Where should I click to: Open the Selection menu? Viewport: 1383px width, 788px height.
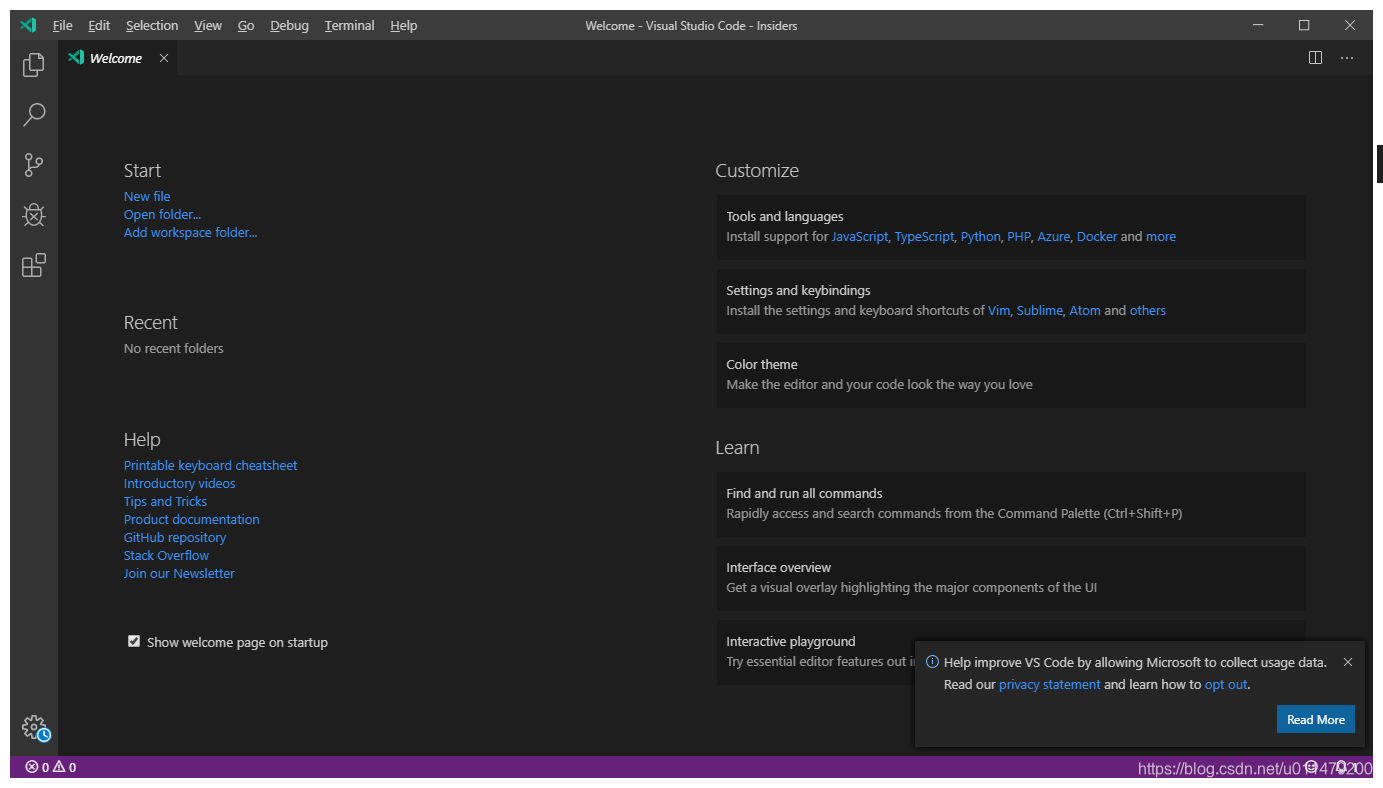152,25
